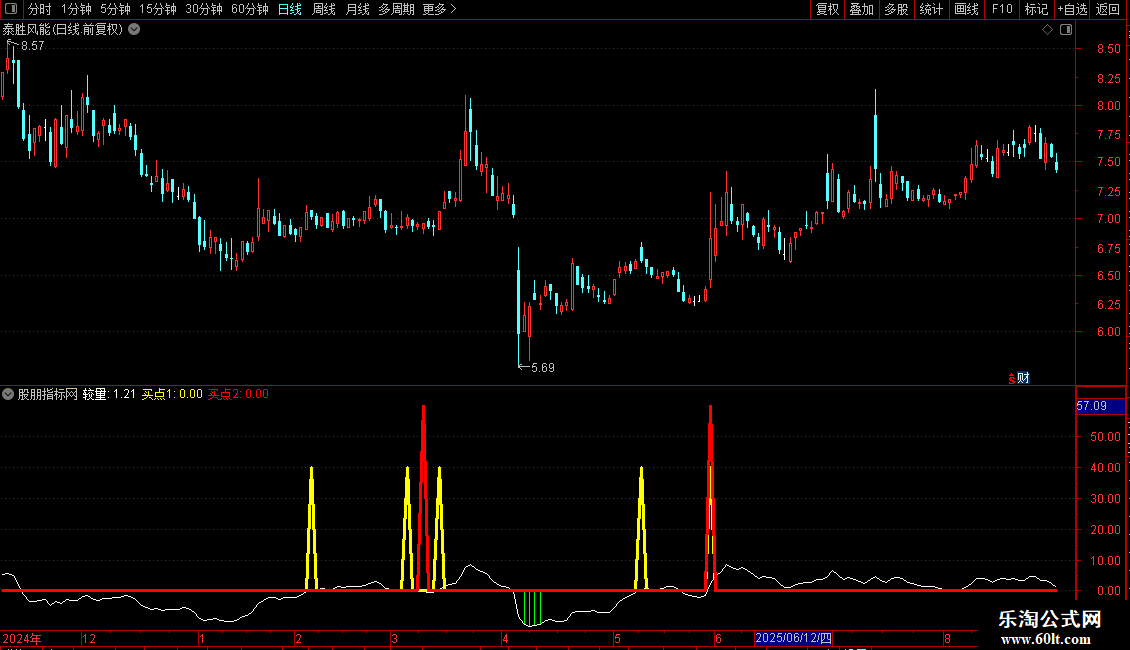Add stock via +自选 button
The width and height of the screenshot is (1130, 650).
(x=1072, y=9)
